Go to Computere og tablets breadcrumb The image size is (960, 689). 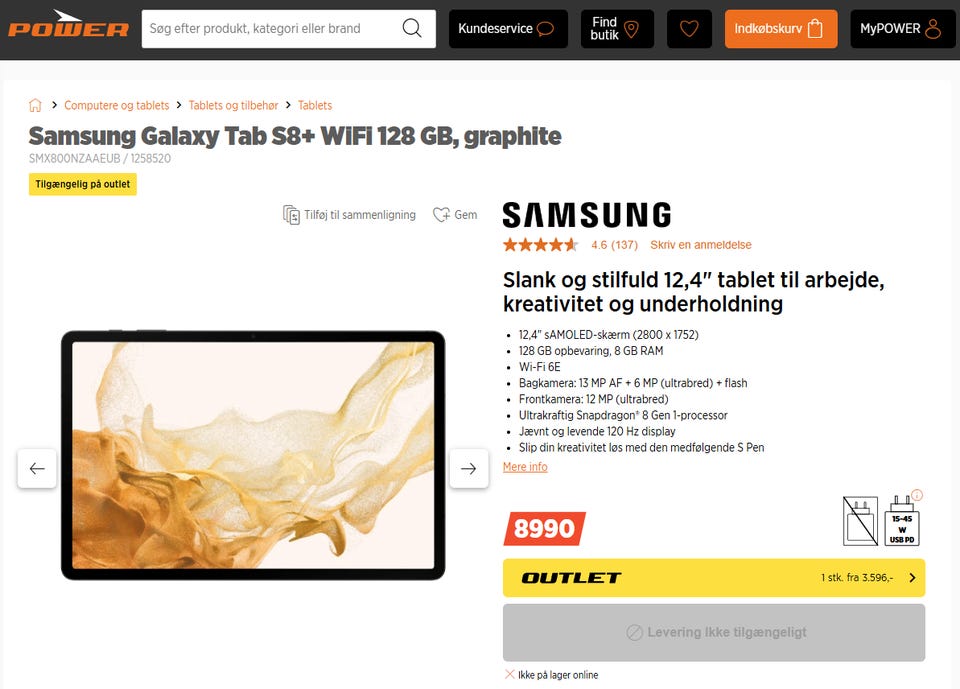click(116, 105)
